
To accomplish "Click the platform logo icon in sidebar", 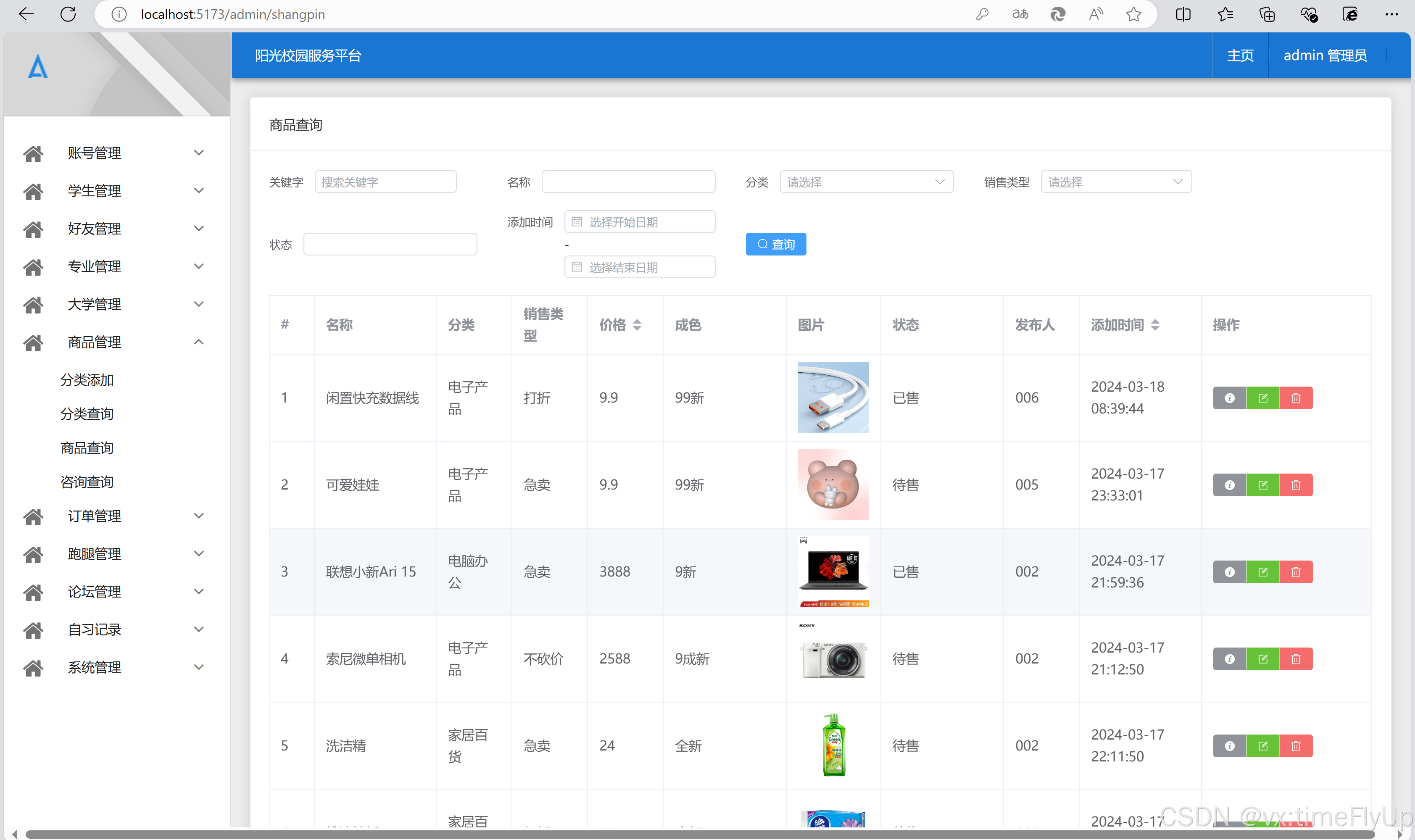I will pos(38,67).
